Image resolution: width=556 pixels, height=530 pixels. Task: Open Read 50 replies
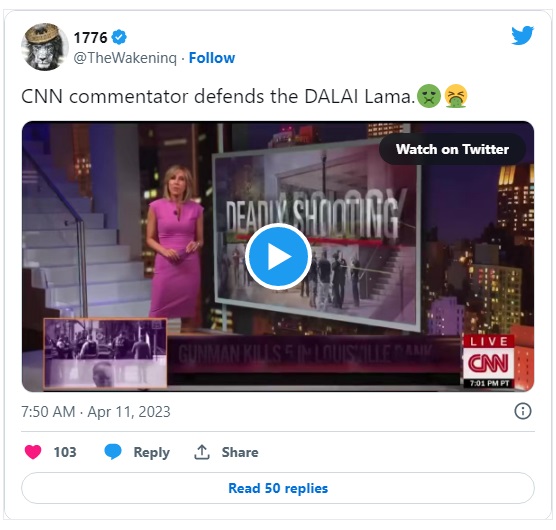(278, 488)
